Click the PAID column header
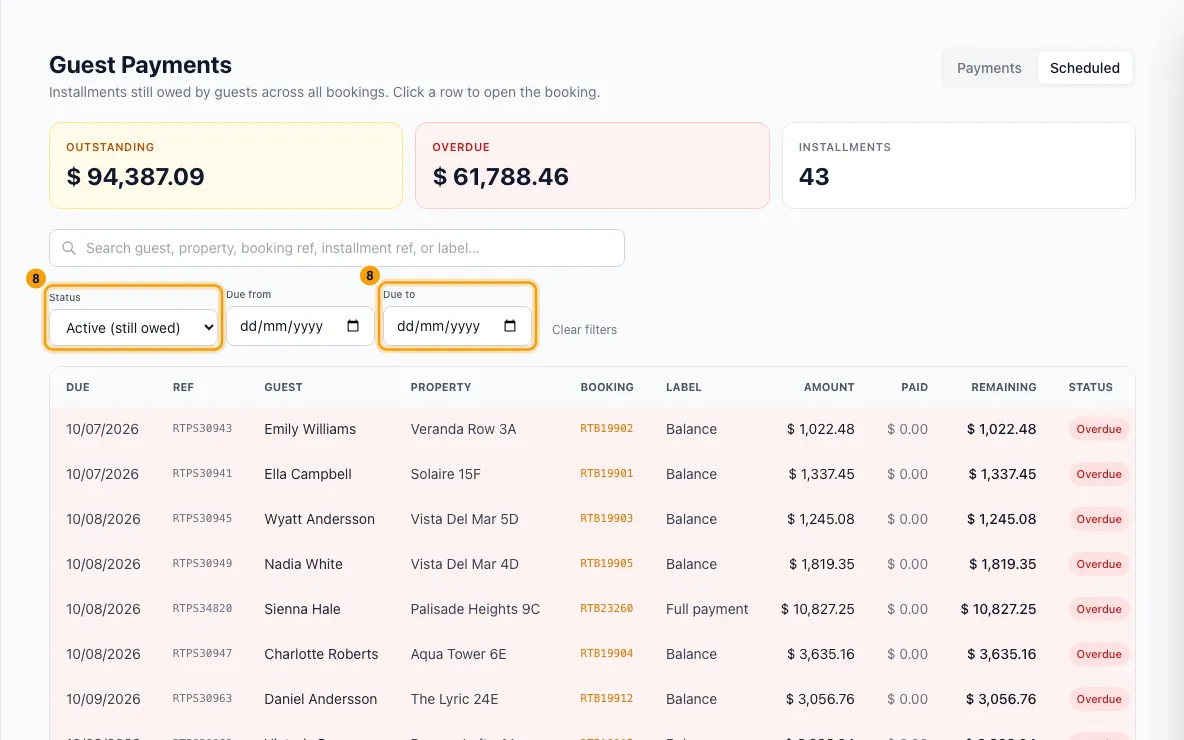Screen dimensions: 1184x740 coord(914,387)
